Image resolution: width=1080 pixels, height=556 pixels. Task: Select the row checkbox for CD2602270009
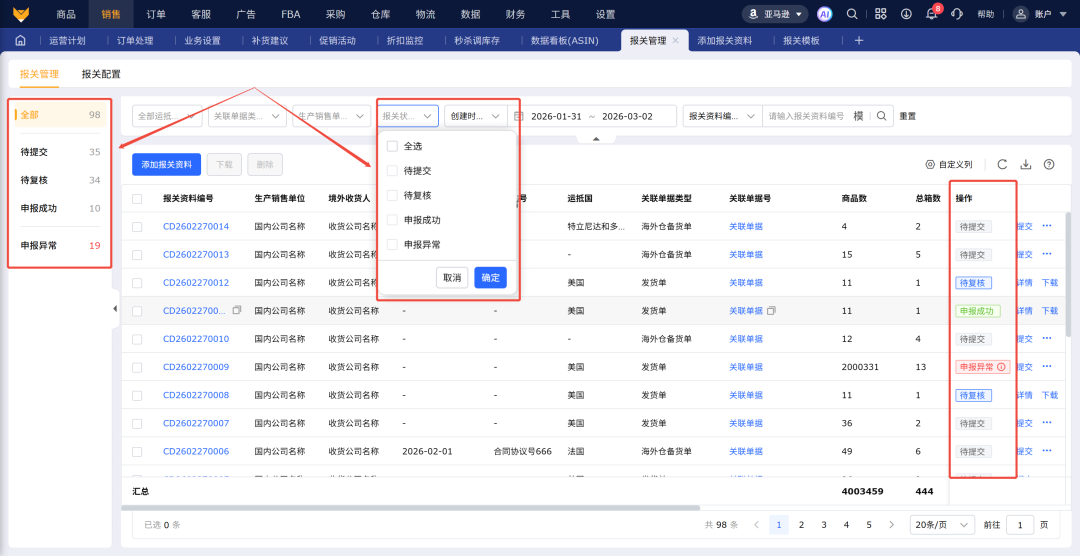pos(137,367)
